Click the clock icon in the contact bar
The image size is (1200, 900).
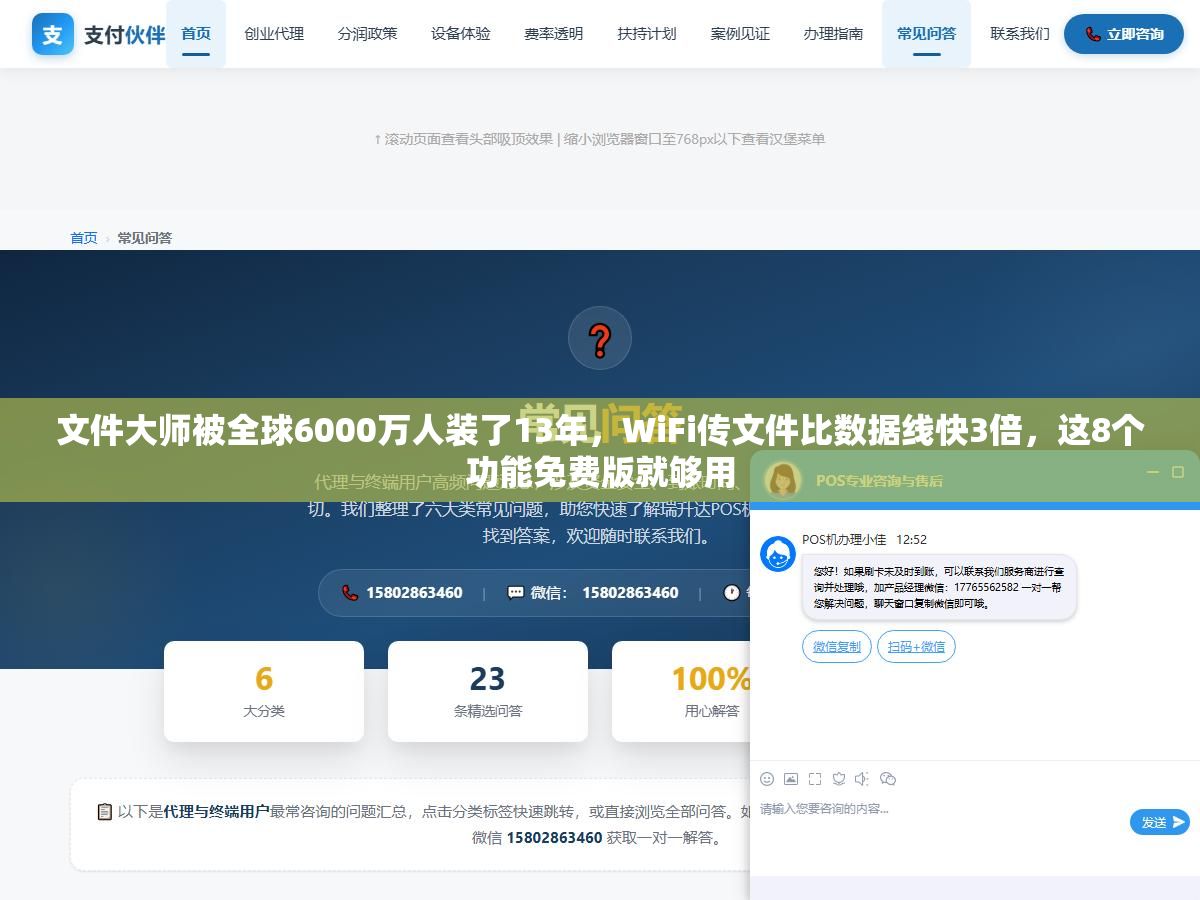pyautogui.click(x=732, y=593)
